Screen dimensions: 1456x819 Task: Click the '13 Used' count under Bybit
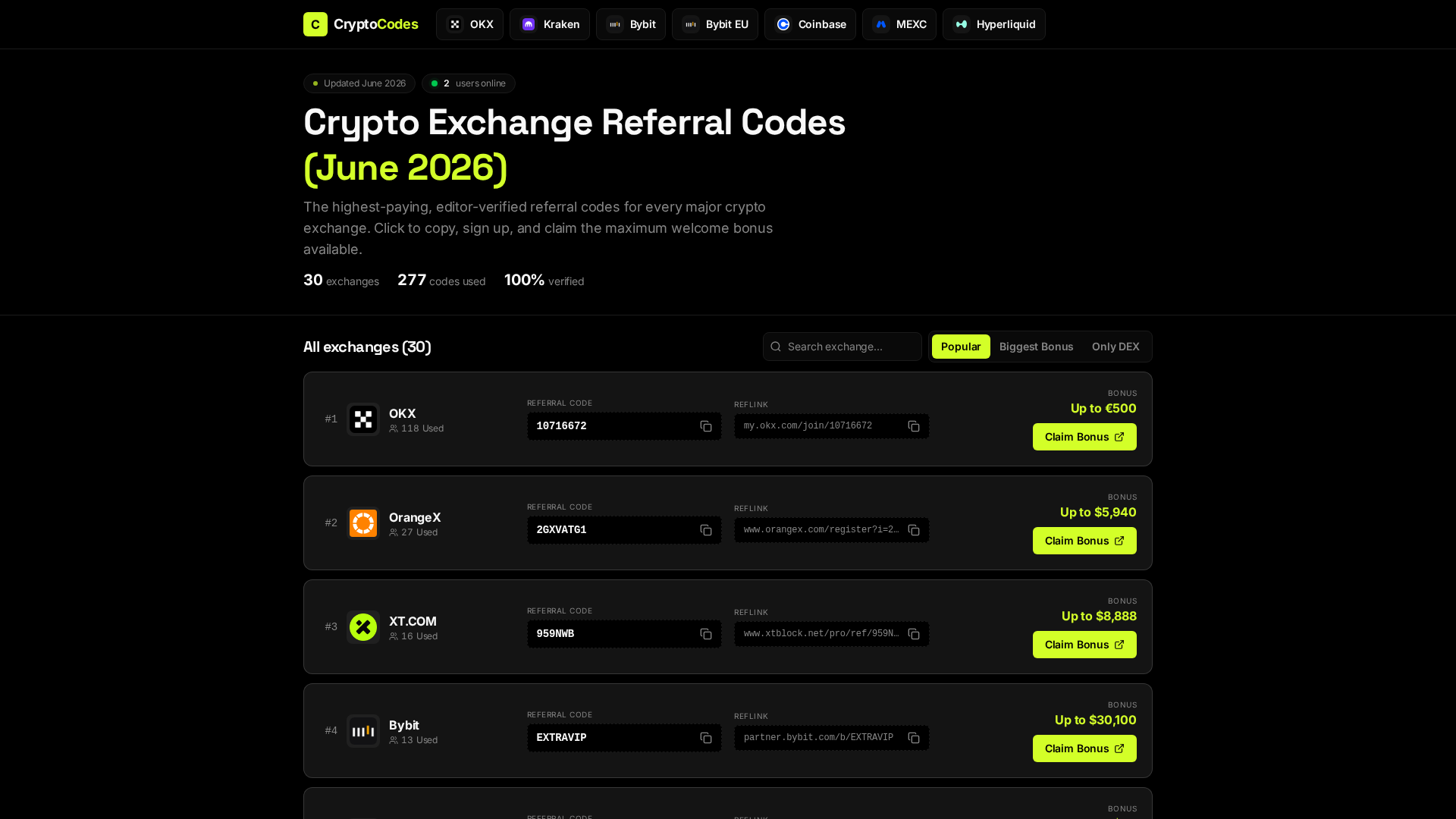[413, 740]
